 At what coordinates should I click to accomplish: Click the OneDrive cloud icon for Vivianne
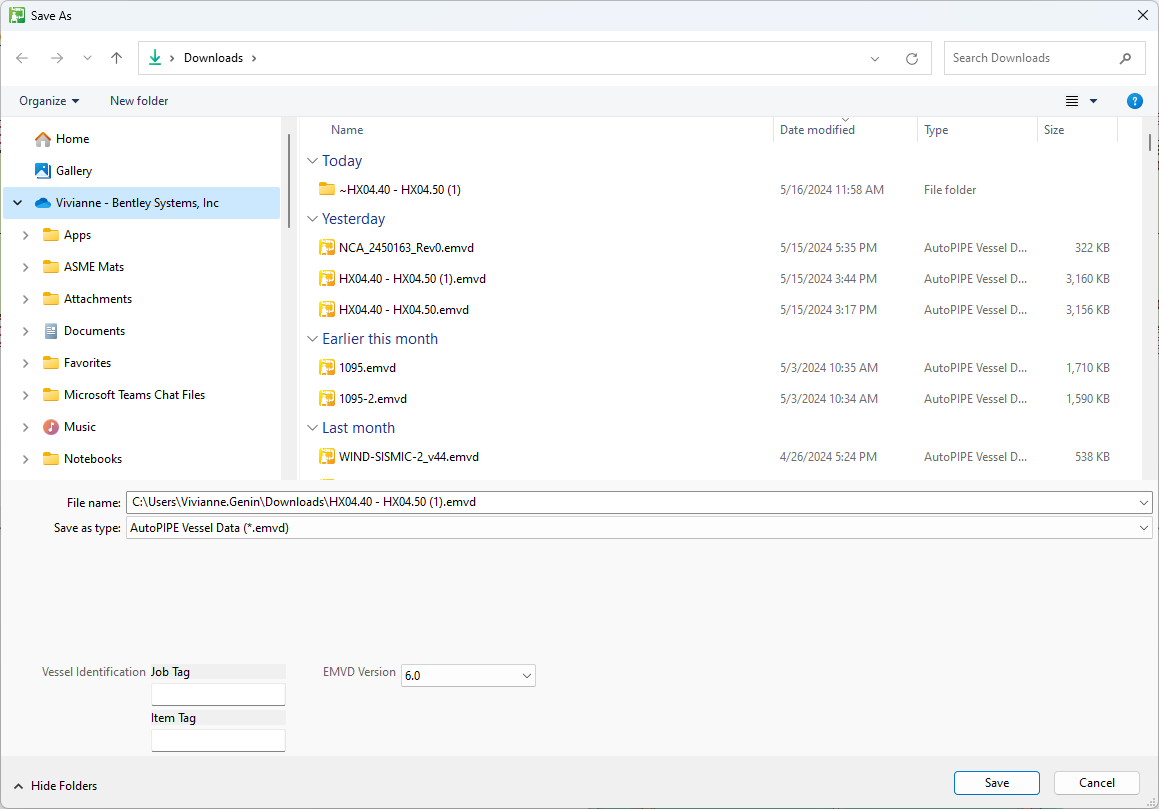[x=43, y=203]
